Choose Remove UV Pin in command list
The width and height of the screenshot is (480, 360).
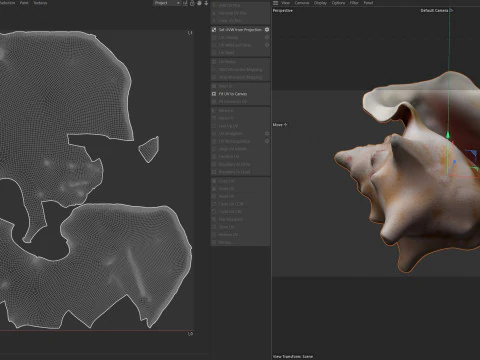[240, 13]
